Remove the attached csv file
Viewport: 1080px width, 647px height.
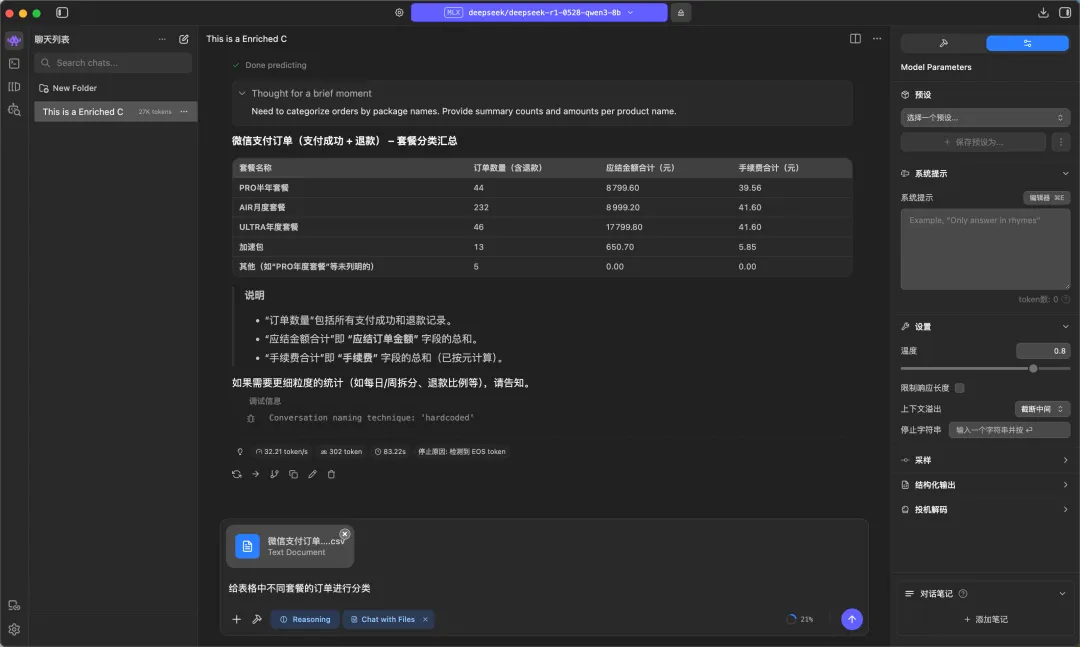pos(344,534)
